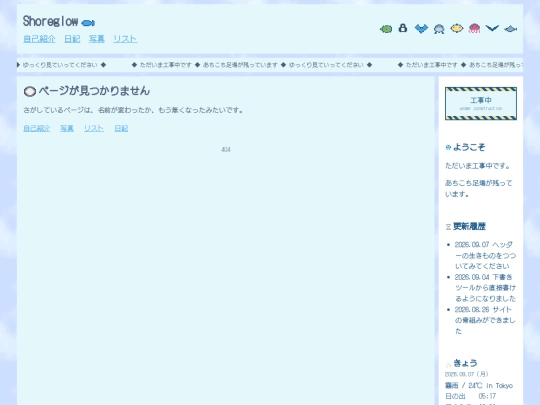Click the 更新履歴 sidebar heading

coord(469,227)
